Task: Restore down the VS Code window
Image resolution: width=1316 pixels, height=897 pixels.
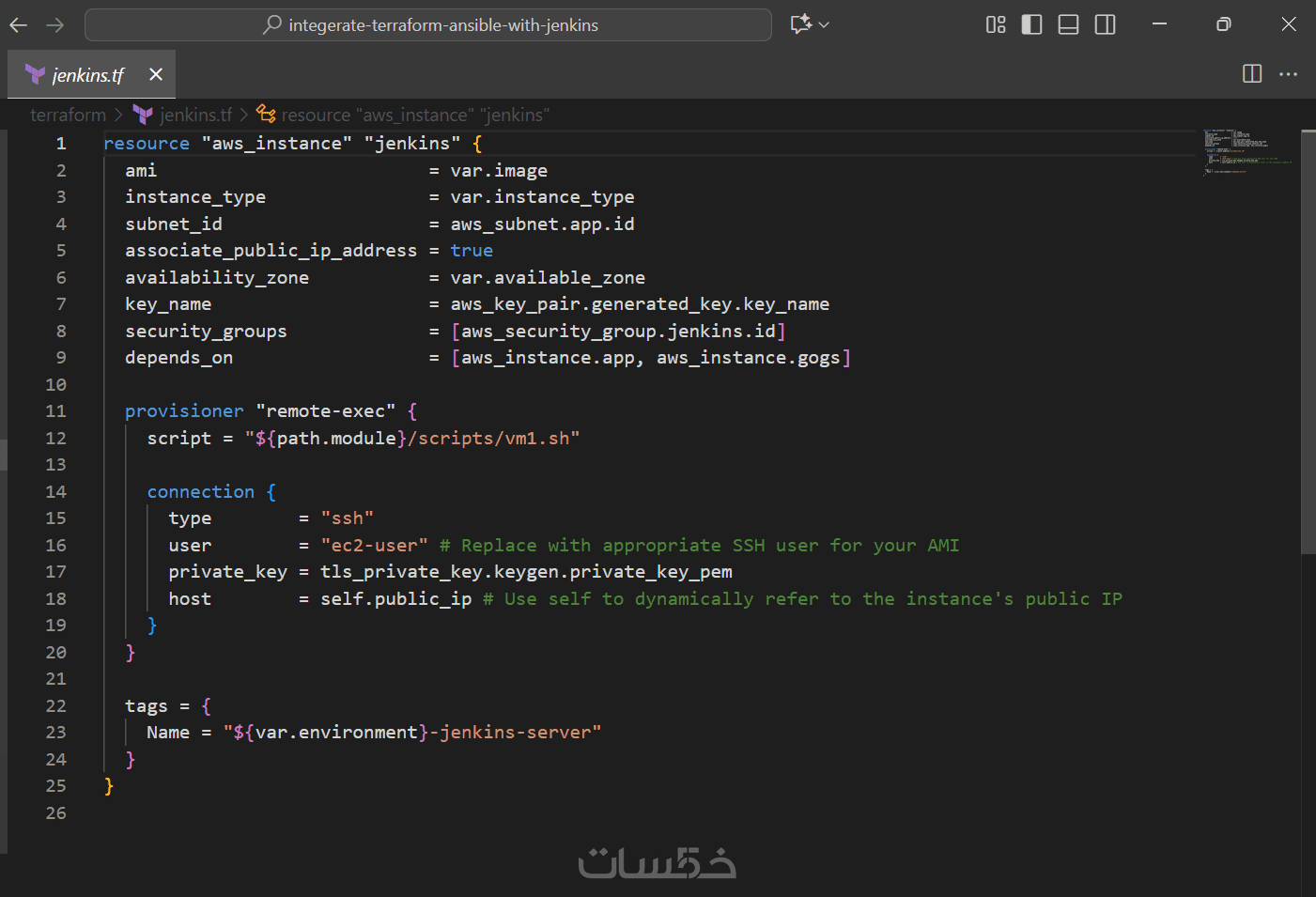Action: (1224, 24)
